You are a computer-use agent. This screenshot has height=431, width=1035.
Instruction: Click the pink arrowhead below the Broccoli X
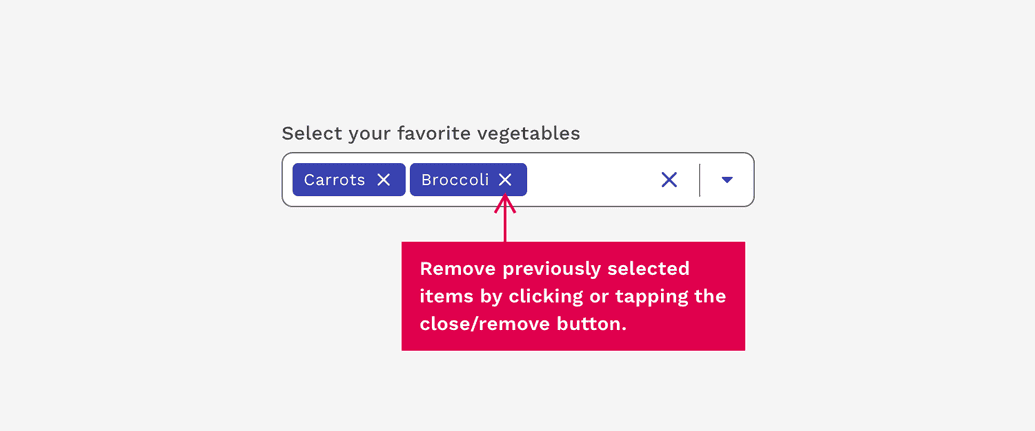(505, 203)
